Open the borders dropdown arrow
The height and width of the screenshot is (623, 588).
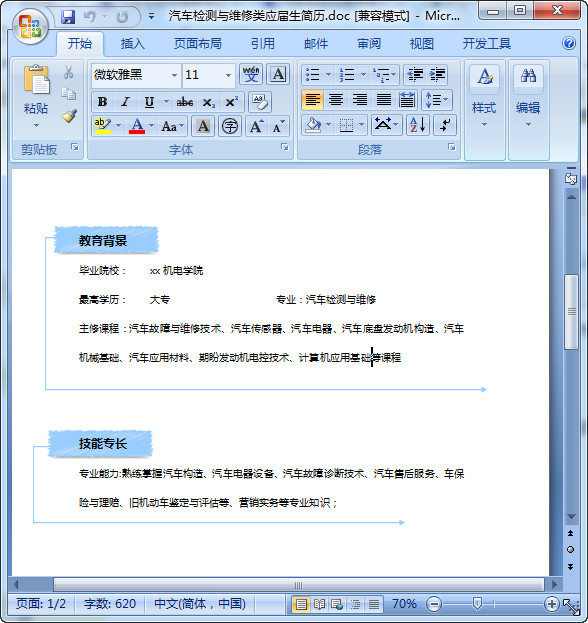pos(362,125)
